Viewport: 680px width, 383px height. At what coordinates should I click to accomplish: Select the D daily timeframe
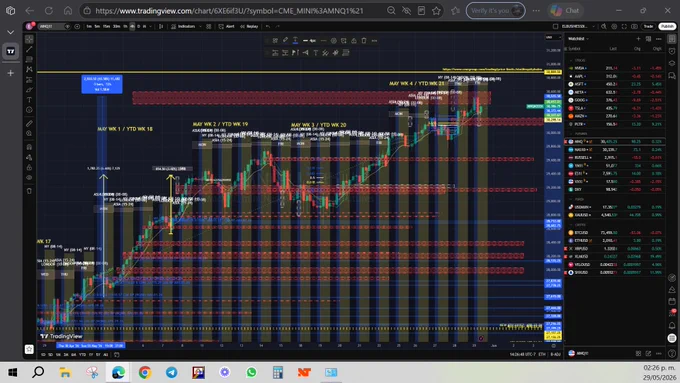coord(139,26)
